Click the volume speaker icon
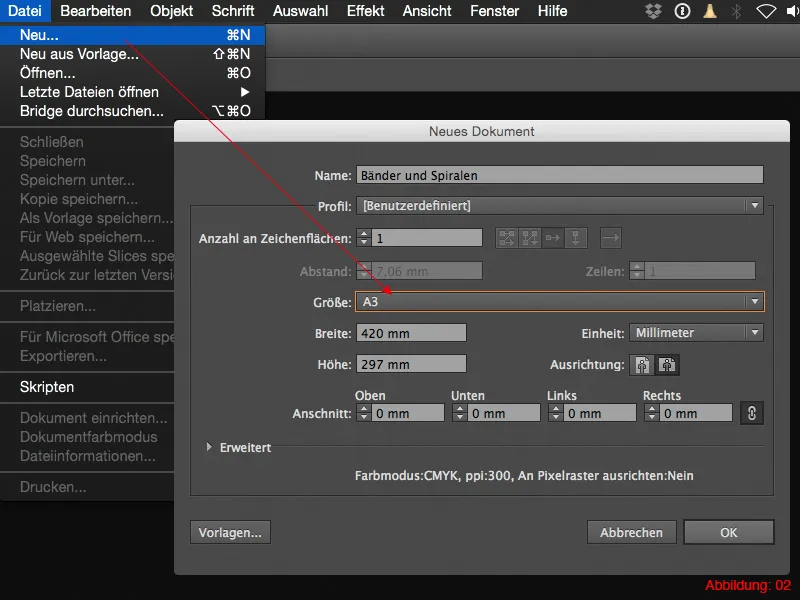Screen dimensions: 800x600 pyautogui.click(x=793, y=11)
